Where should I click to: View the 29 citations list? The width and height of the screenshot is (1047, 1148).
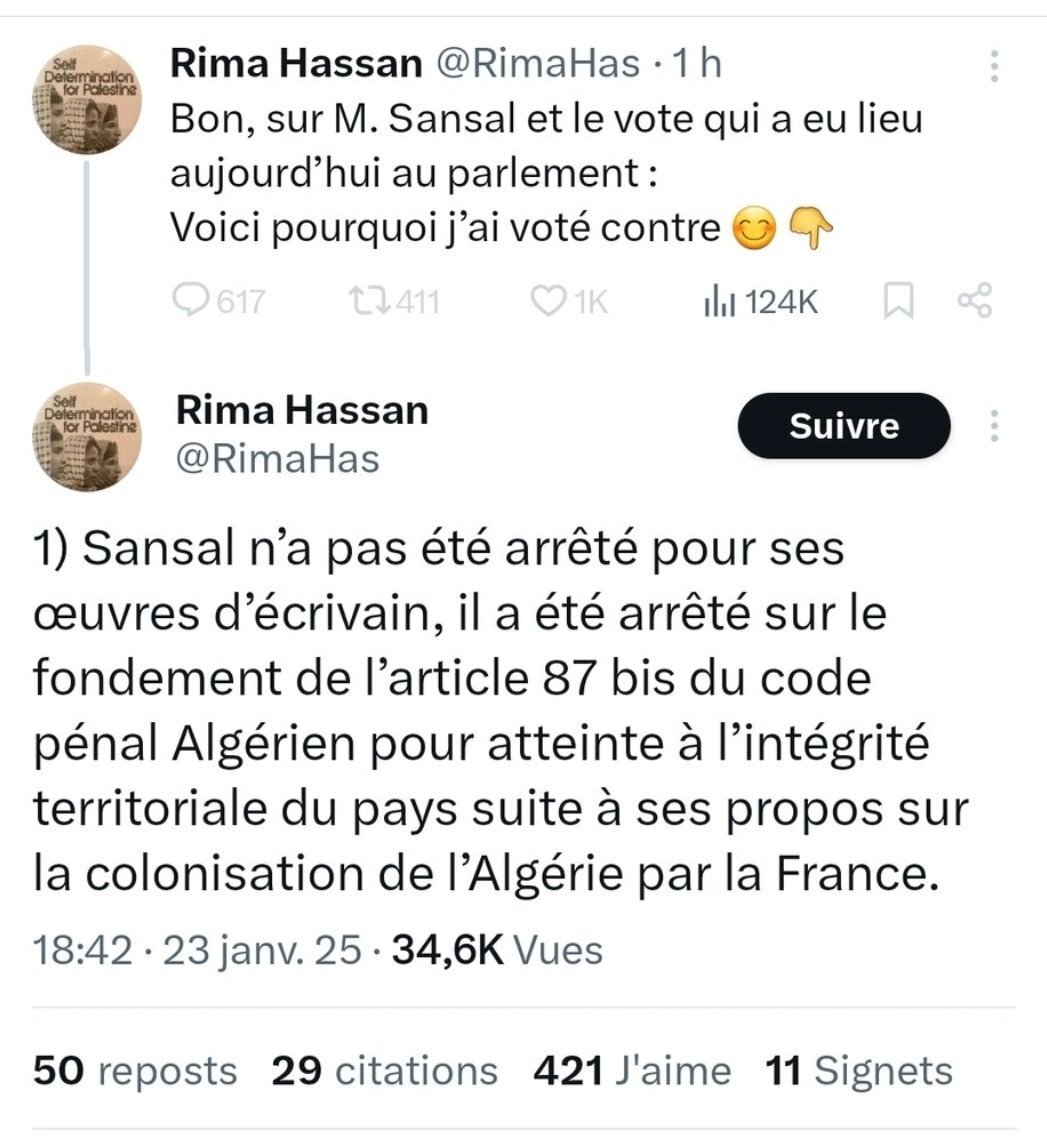pyautogui.click(x=384, y=1071)
